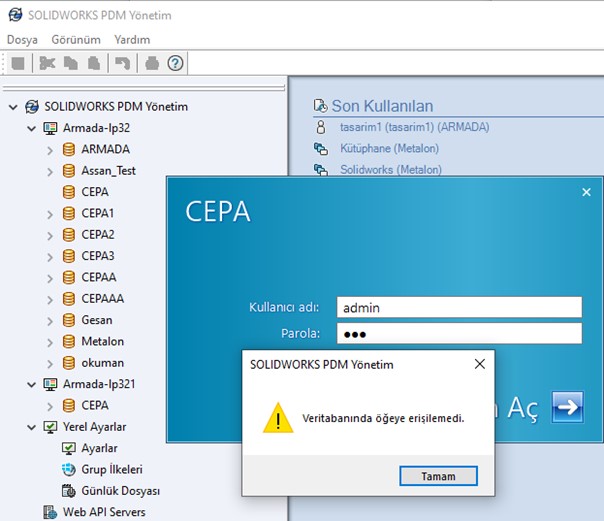
Task: Click the Print icon in toolbar
Action: pos(151,63)
